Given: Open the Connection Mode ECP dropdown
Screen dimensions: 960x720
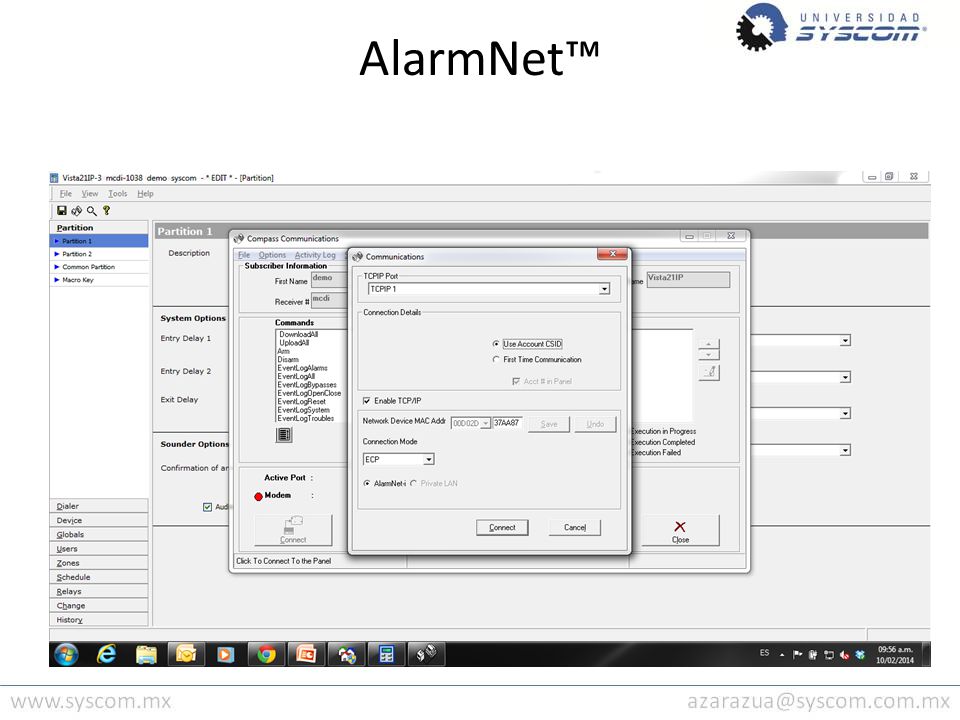Looking at the screenshot, I should click(x=429, y=459).
